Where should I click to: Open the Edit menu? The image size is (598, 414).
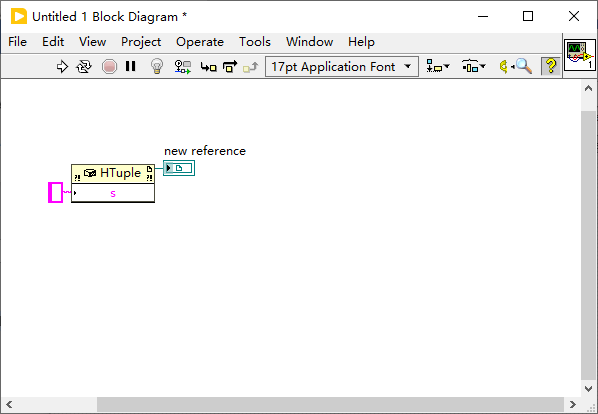(x=53, y=42)
